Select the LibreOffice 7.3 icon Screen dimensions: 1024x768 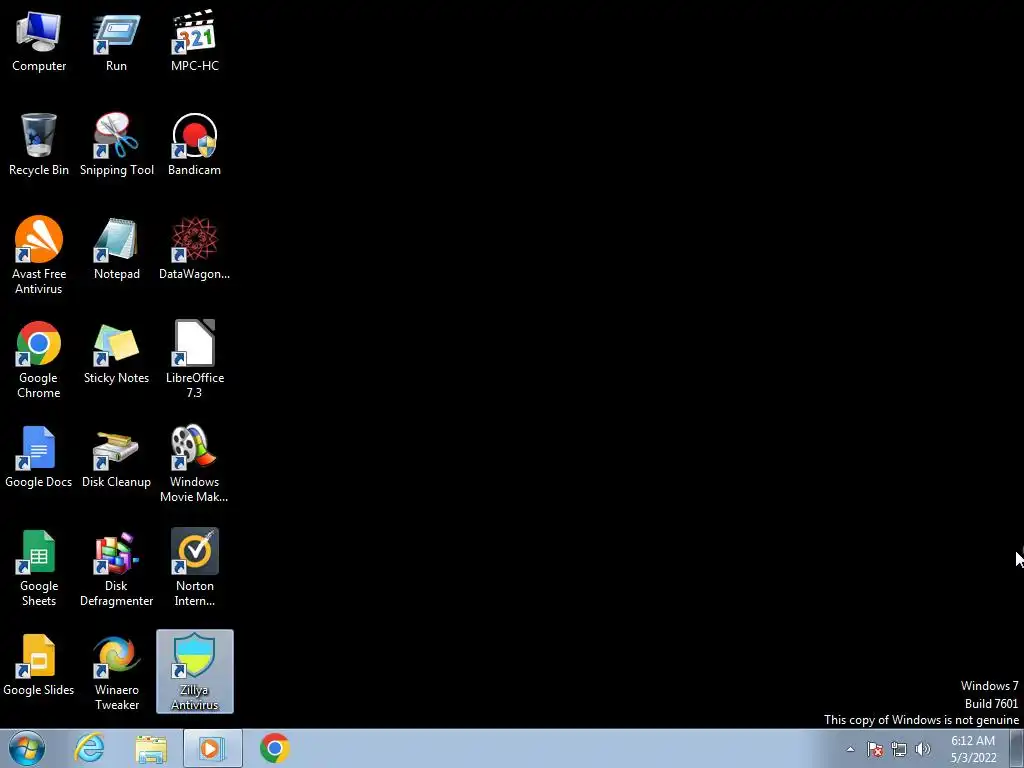point(195,359)
